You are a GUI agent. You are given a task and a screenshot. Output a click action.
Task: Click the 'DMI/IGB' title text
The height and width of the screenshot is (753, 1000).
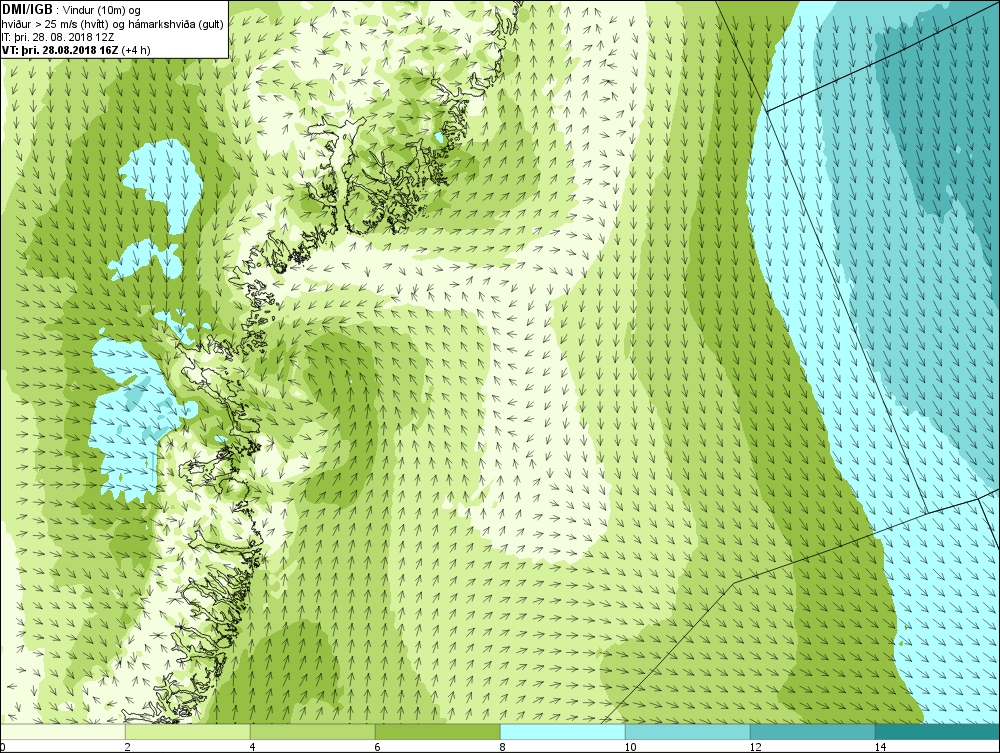click(27, 10)
